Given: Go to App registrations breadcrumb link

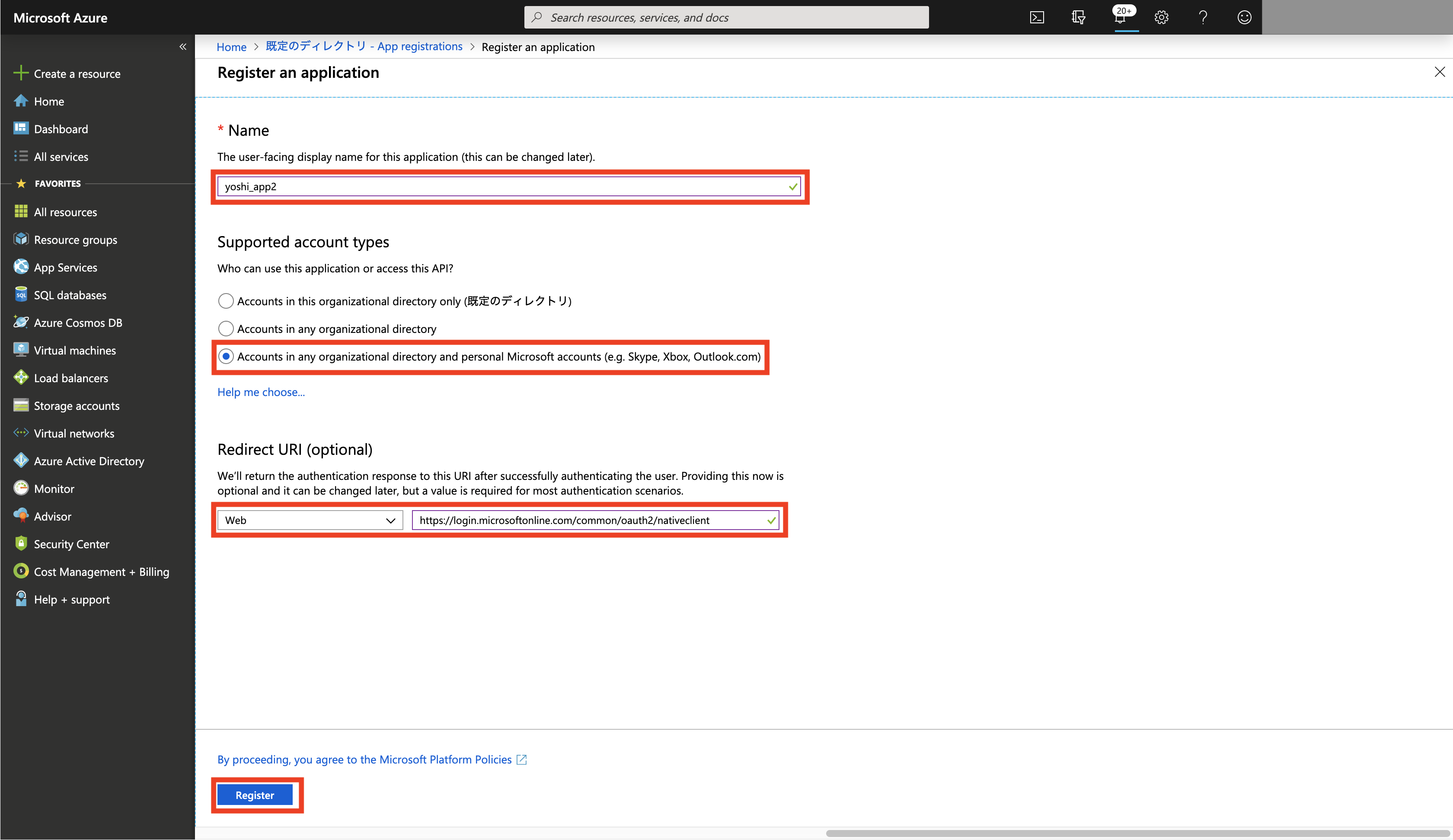Looking at the screenshot, I should pos(364,46).
